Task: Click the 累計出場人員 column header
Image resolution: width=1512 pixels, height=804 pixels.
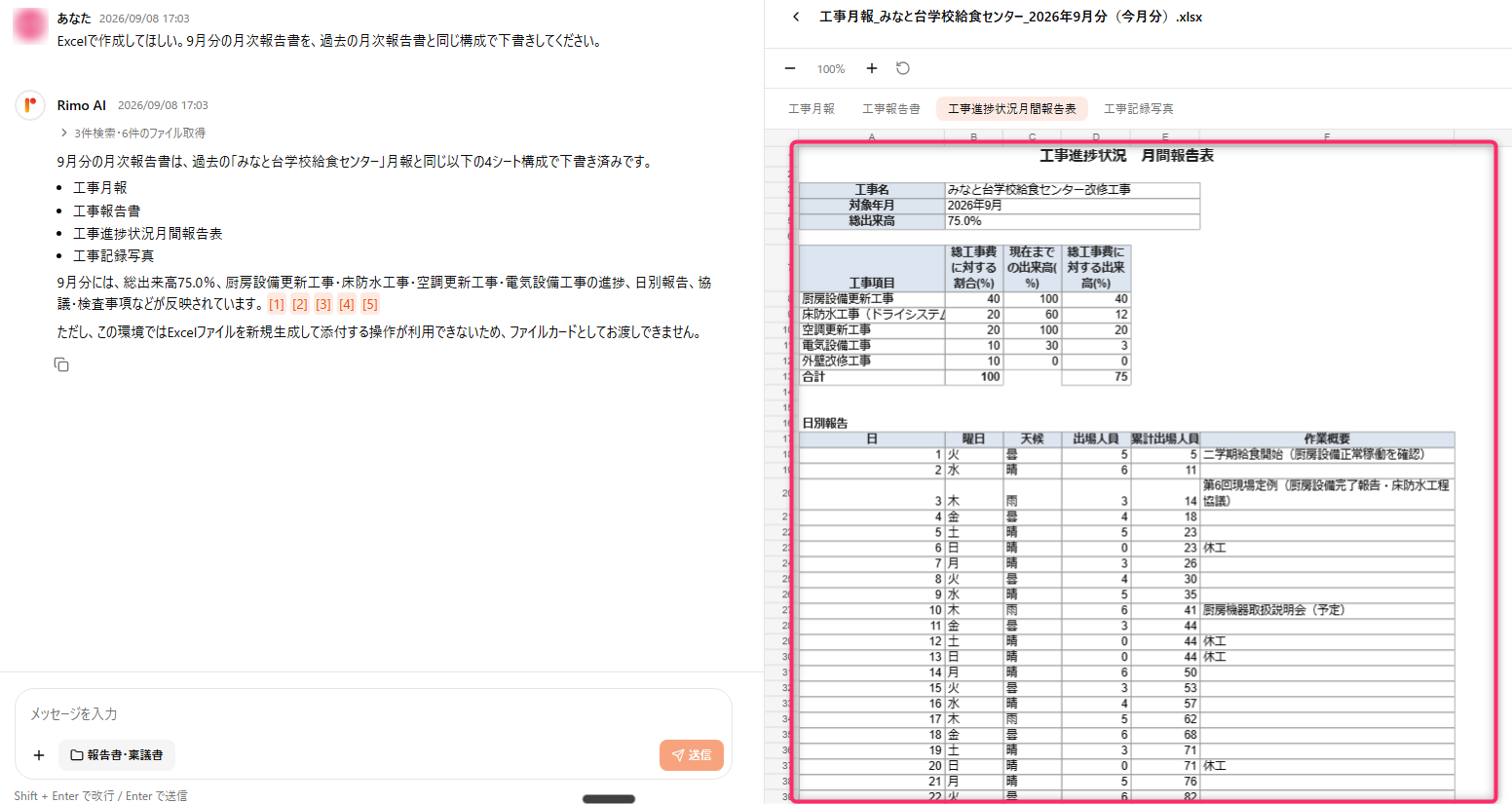Action: pyautogui.click(x=1165, y=440)
